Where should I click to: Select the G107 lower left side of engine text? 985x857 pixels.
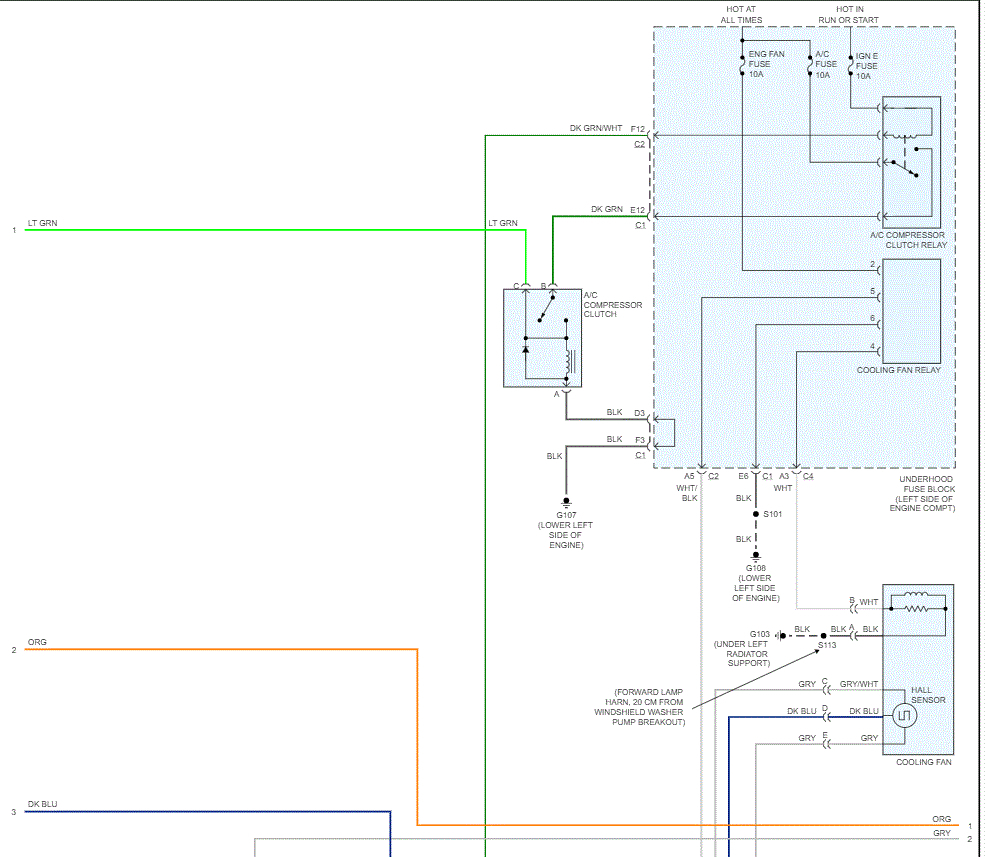[x=565, y=530]
